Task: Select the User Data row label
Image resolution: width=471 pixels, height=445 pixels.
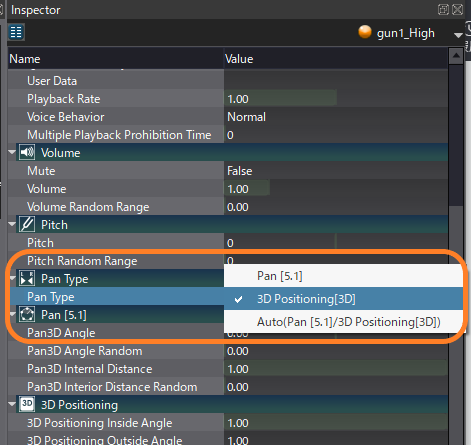Action: (x=52, y=81)
